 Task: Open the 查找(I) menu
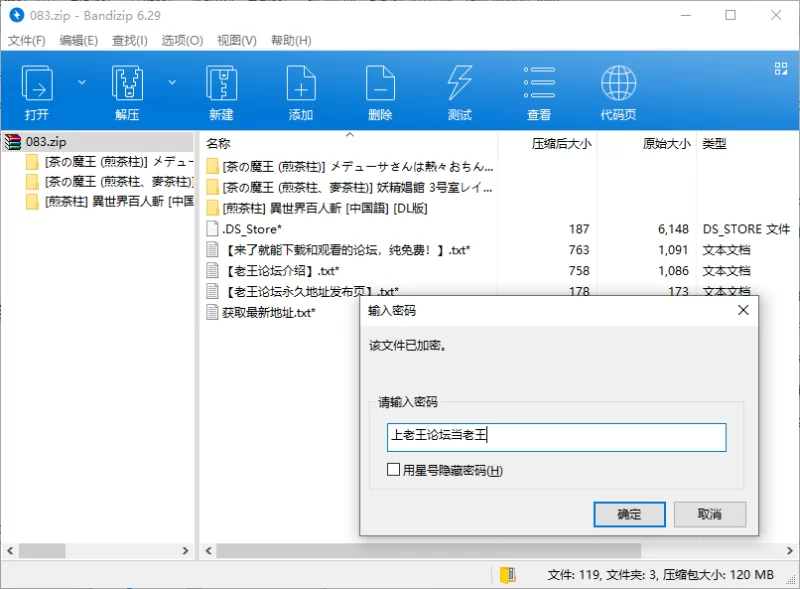pyautogui.click(x=130, y=40)
